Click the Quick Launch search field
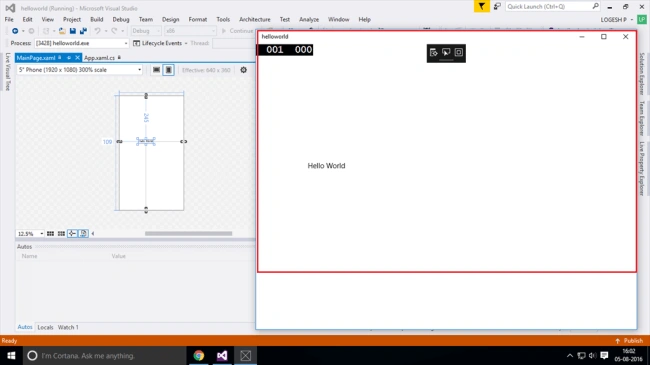Image resolution: width=650 pixels, height=365 pixels. click(x=553, y=6)
